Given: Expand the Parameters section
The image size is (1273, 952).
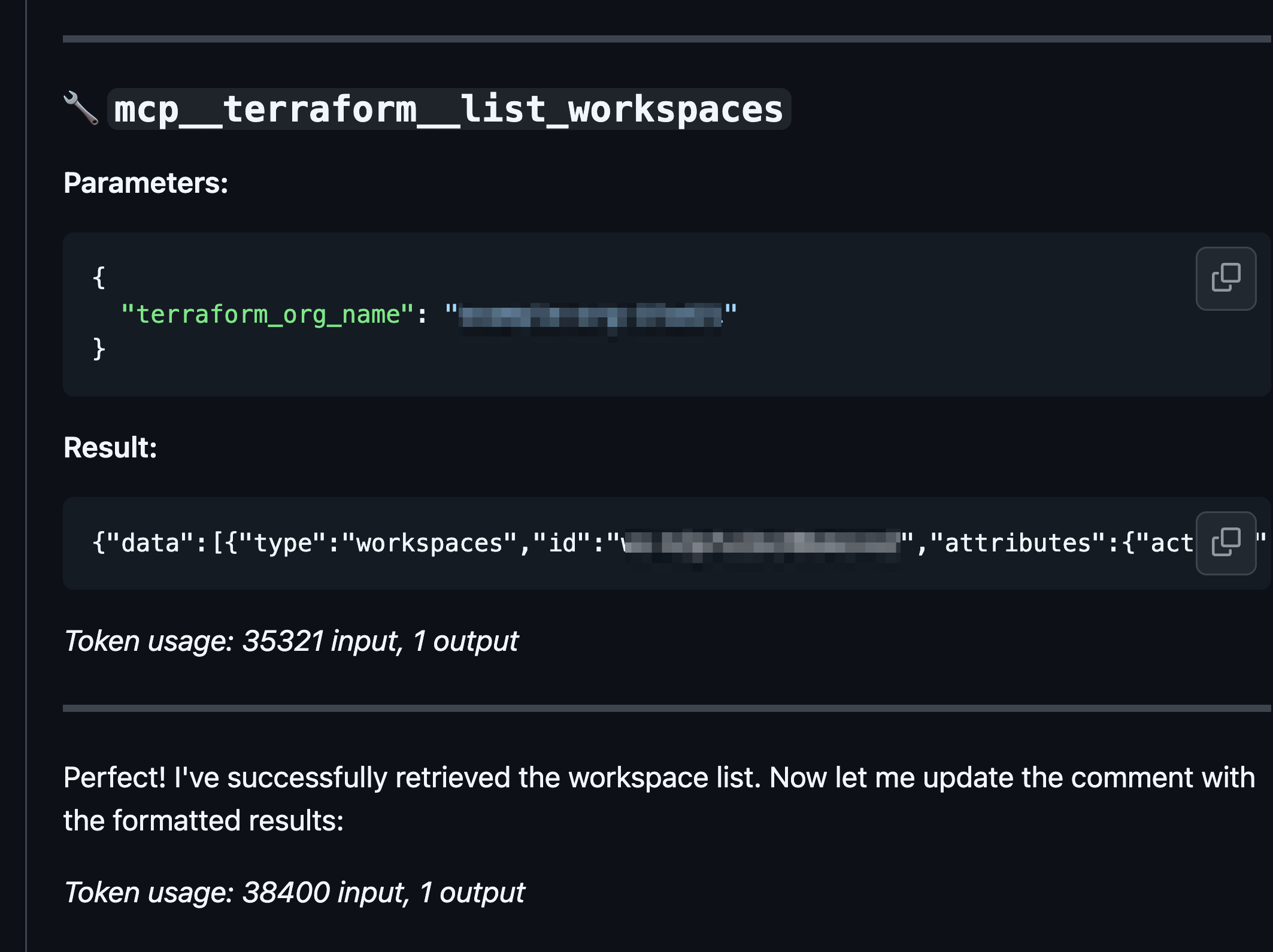Looking at the screenshot, I should (147, 184).
